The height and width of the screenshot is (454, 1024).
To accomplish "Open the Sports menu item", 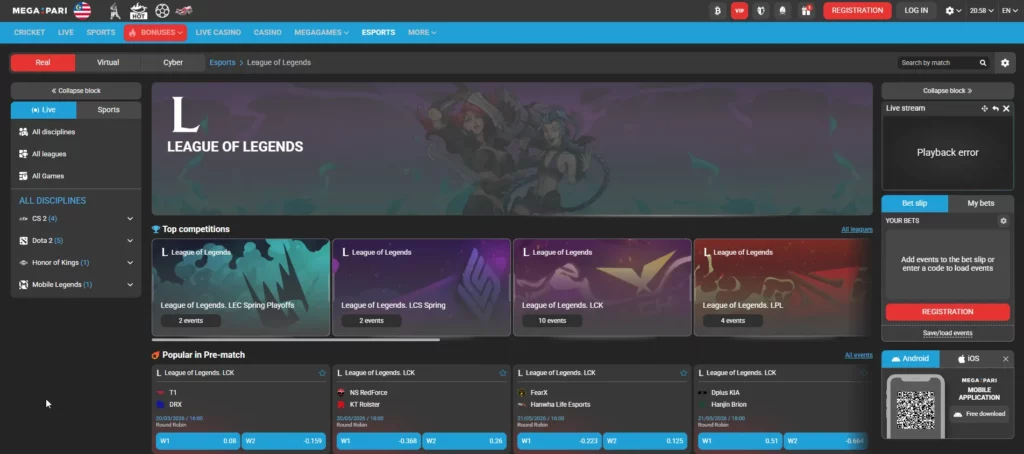I will [101, 32].
